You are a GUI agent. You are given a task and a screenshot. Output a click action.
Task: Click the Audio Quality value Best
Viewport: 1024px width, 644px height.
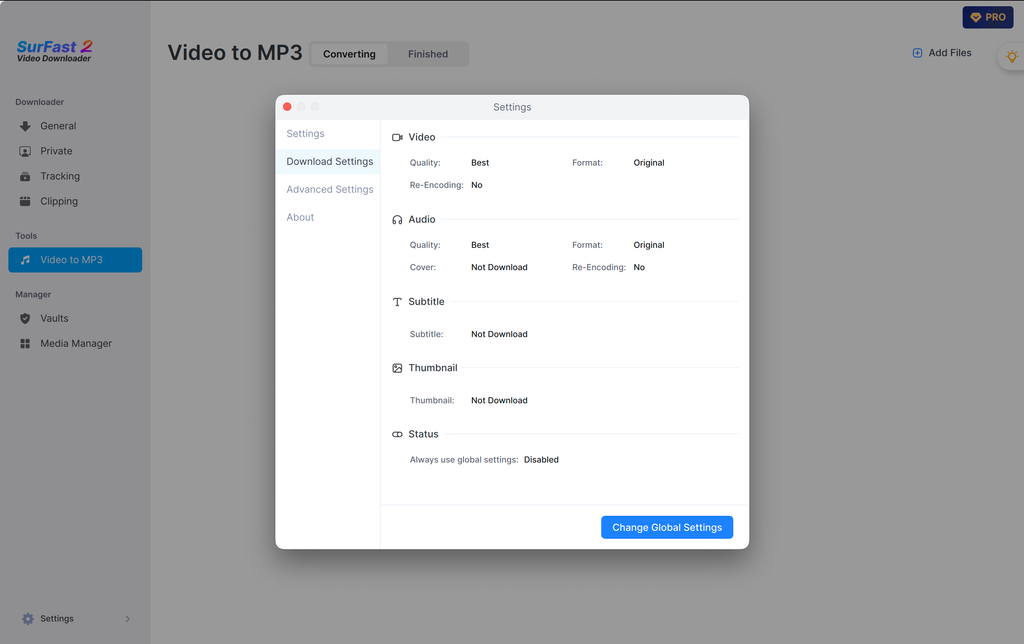(480, 245)
